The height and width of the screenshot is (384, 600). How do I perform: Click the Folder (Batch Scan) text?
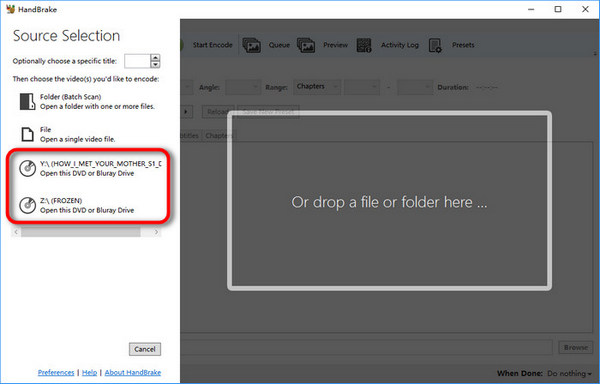click(x=70, y=97)
